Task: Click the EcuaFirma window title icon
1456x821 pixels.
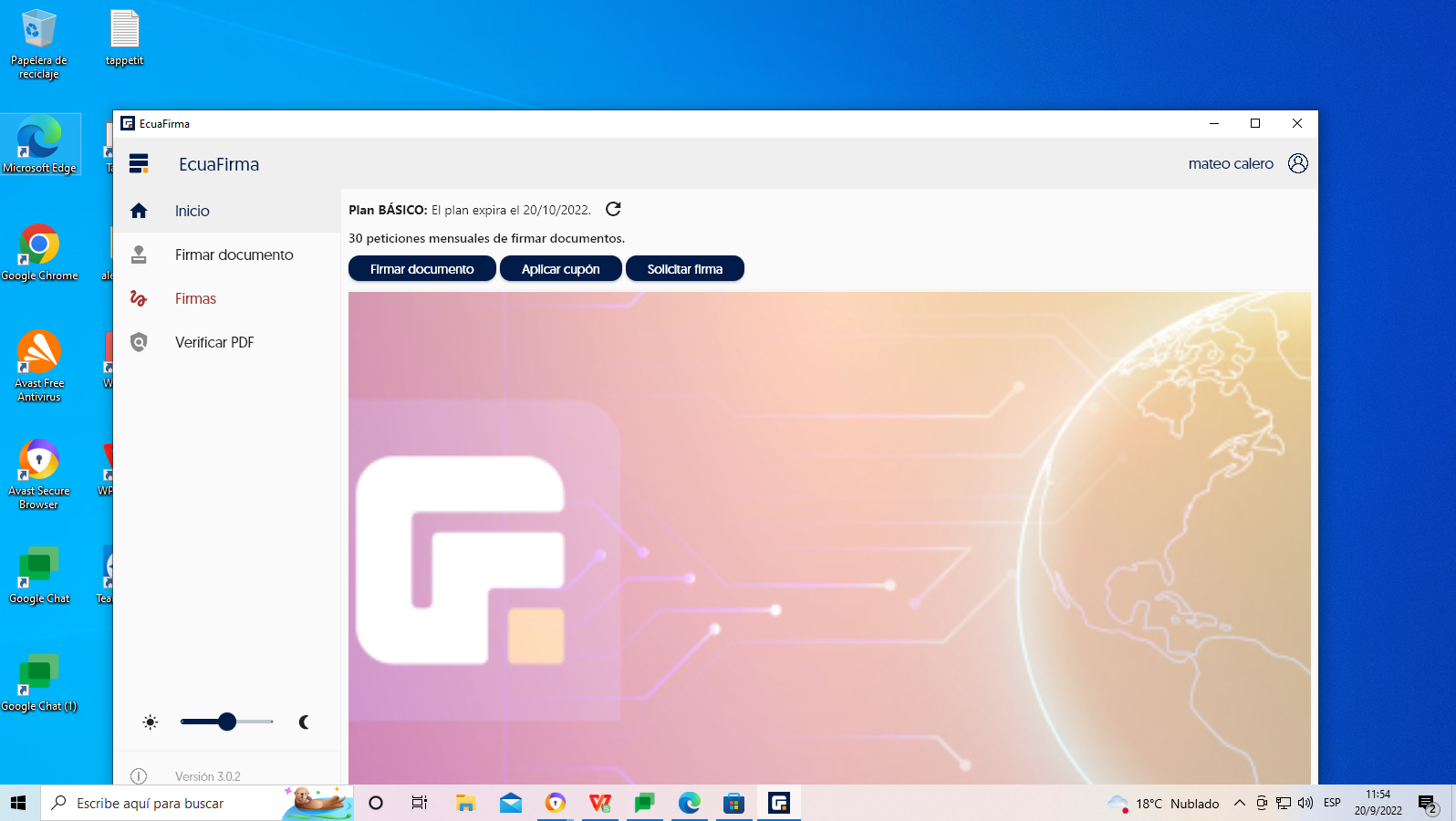Action: pos(128,123)
